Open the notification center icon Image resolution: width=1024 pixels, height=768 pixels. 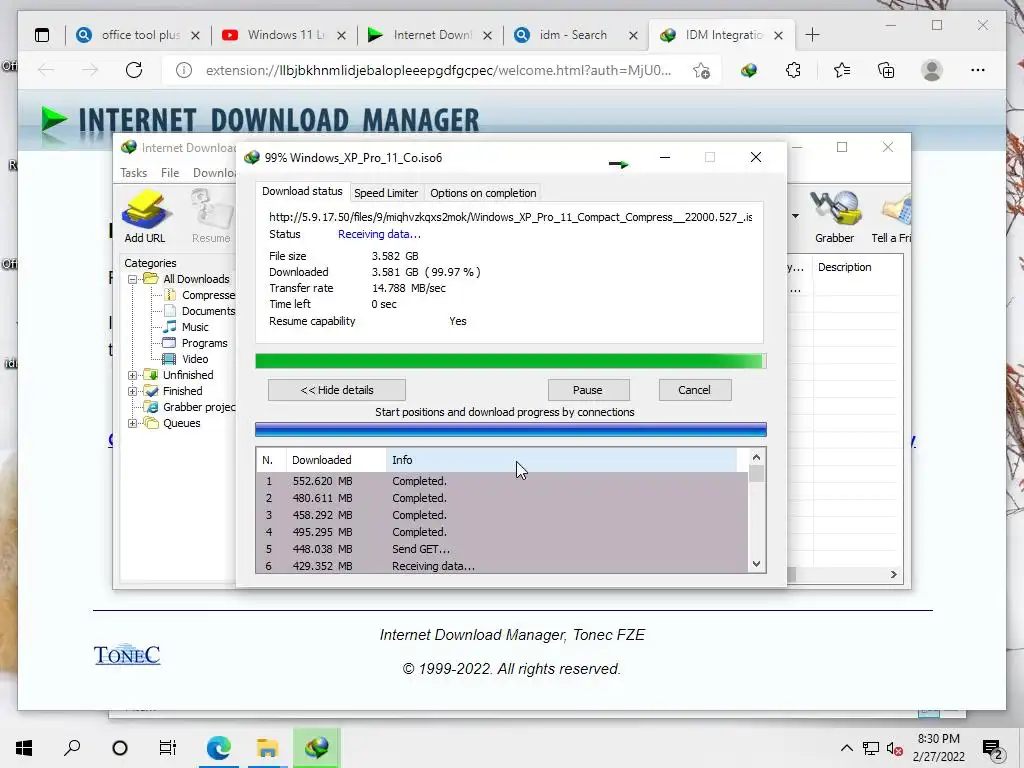click(992, 748)
